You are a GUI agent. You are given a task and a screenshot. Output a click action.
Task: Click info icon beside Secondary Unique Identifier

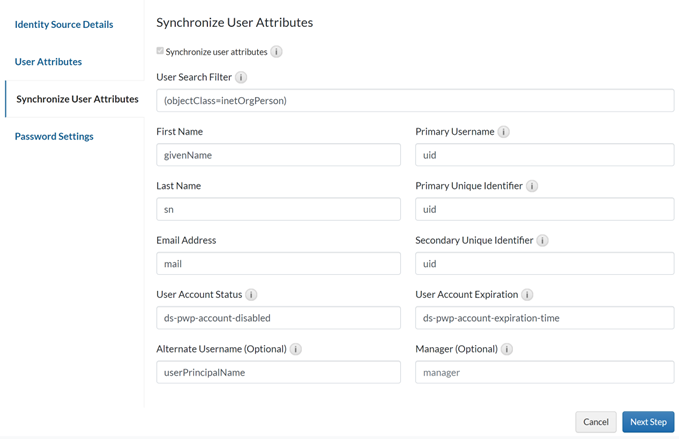tap(542, 241)
